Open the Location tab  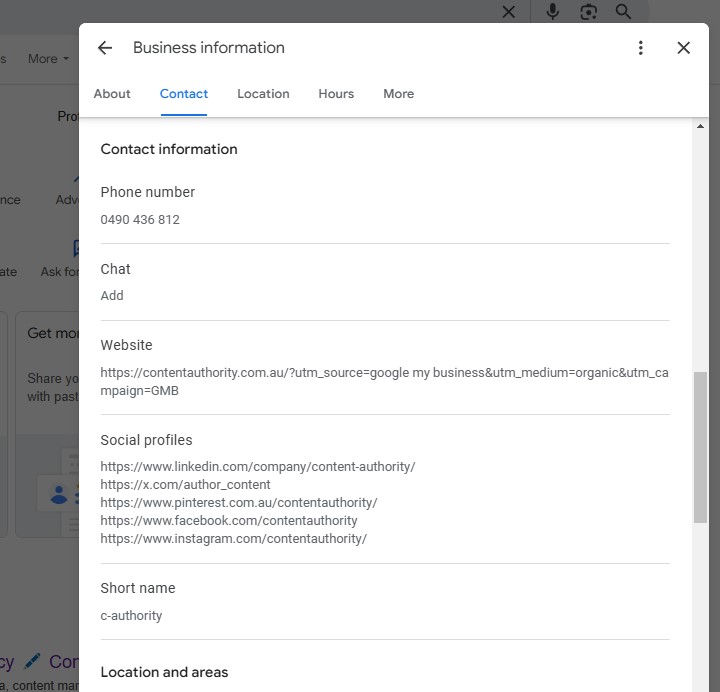(263, 94)
